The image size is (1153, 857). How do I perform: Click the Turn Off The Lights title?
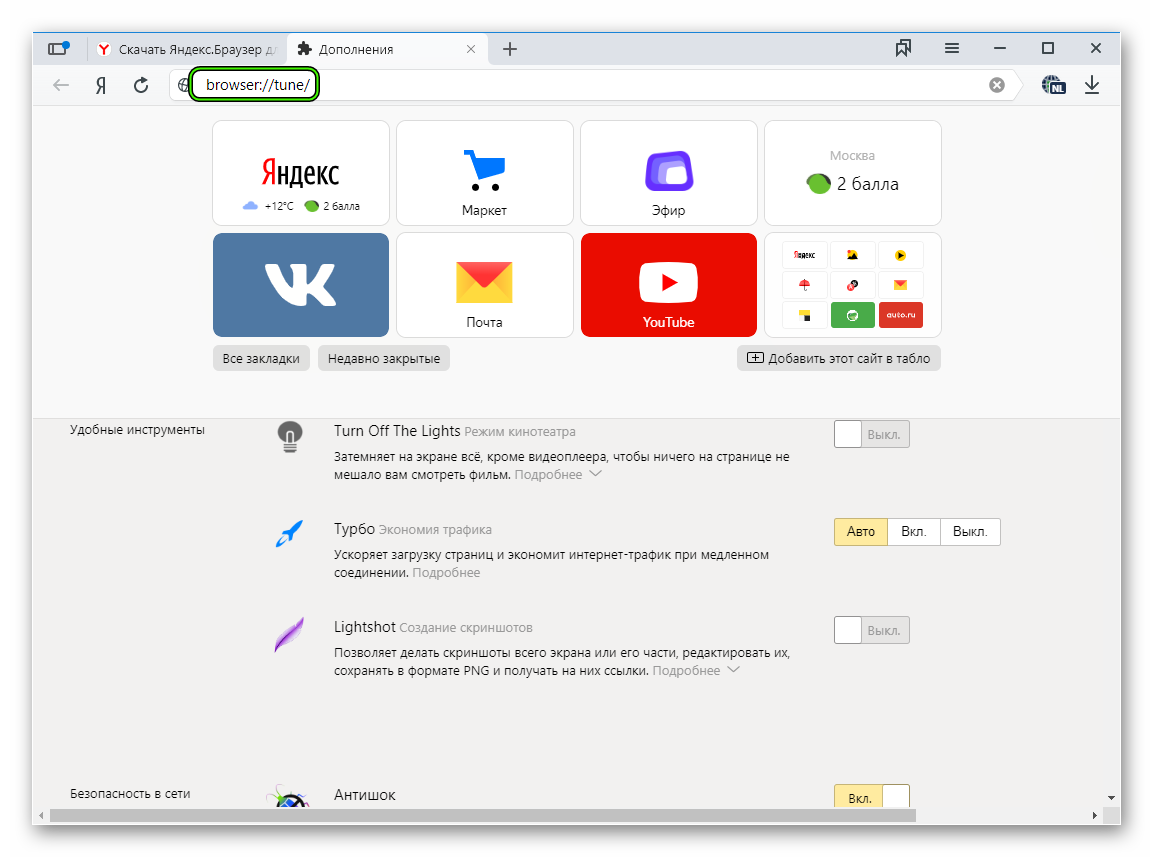coord(397,431)
